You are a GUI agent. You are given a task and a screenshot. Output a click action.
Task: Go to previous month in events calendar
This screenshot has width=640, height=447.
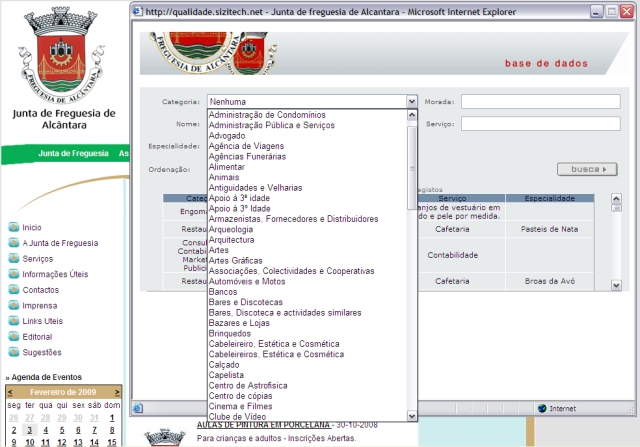pyautogui.click(x=12, y=392)
